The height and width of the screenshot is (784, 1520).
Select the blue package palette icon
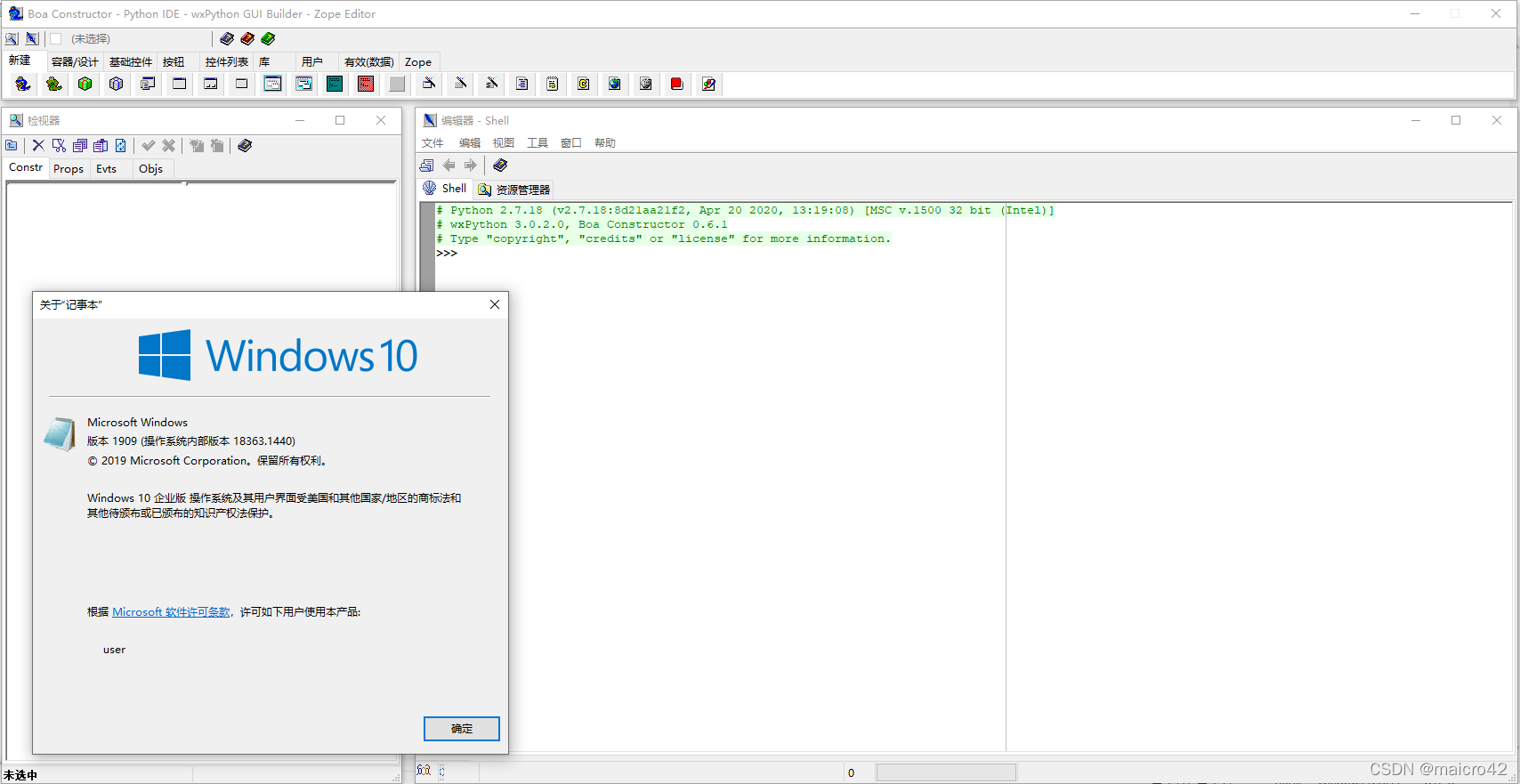pos(117,84)
